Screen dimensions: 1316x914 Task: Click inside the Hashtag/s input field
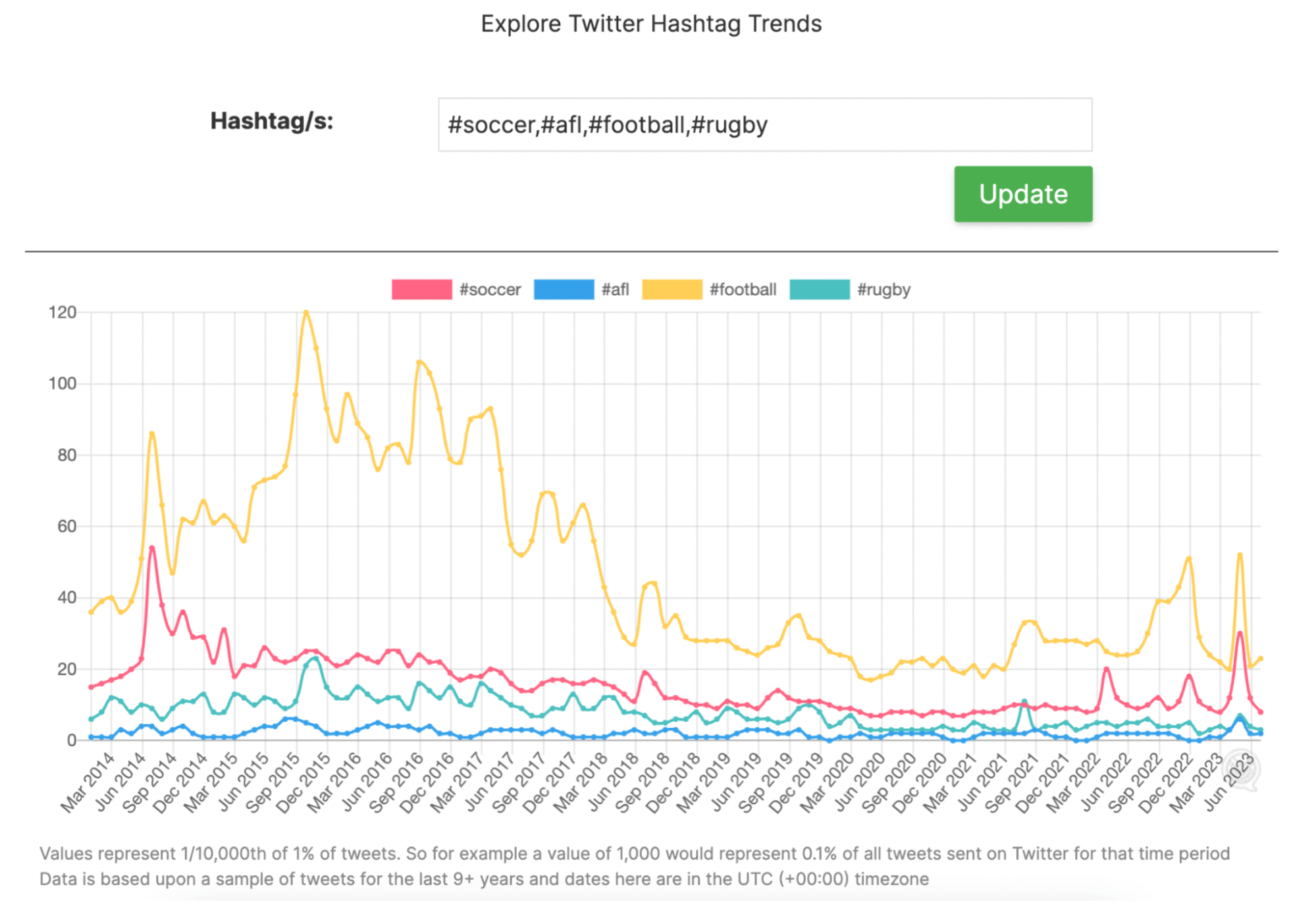point(765,124)
